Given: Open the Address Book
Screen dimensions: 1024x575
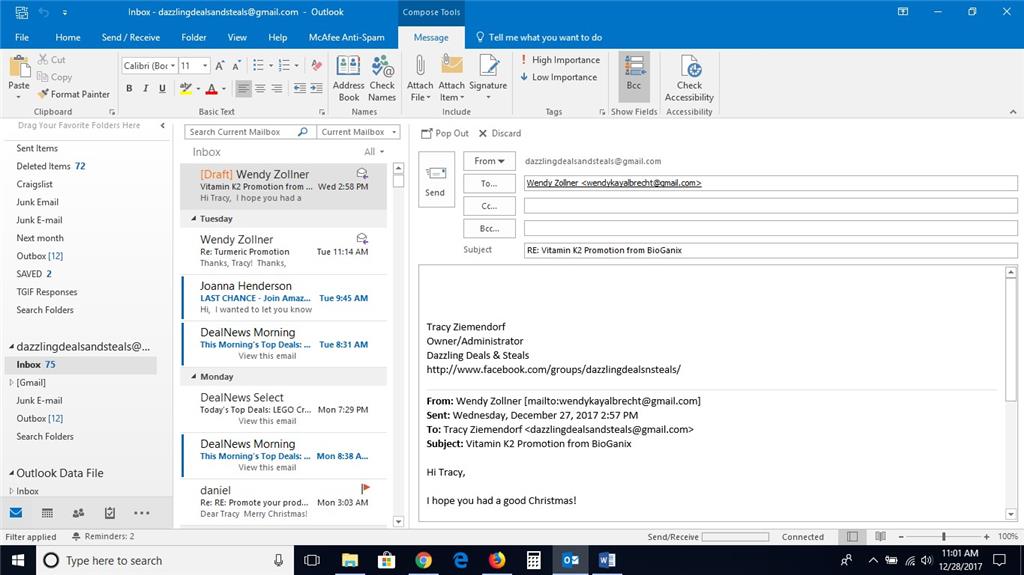Looking at the screenshot, I should coord(348,78).
